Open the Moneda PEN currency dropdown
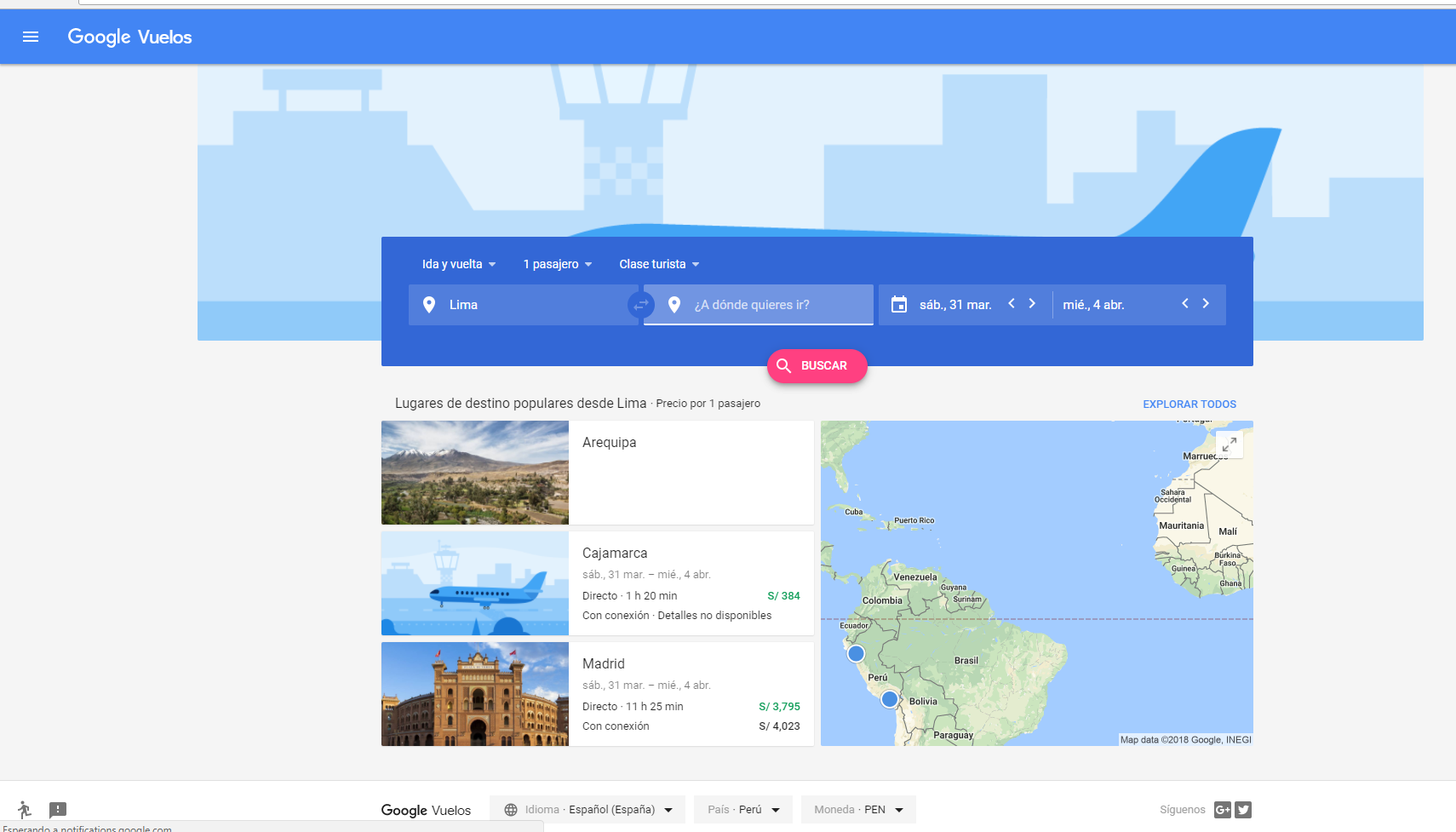 (x=858, y=810)
